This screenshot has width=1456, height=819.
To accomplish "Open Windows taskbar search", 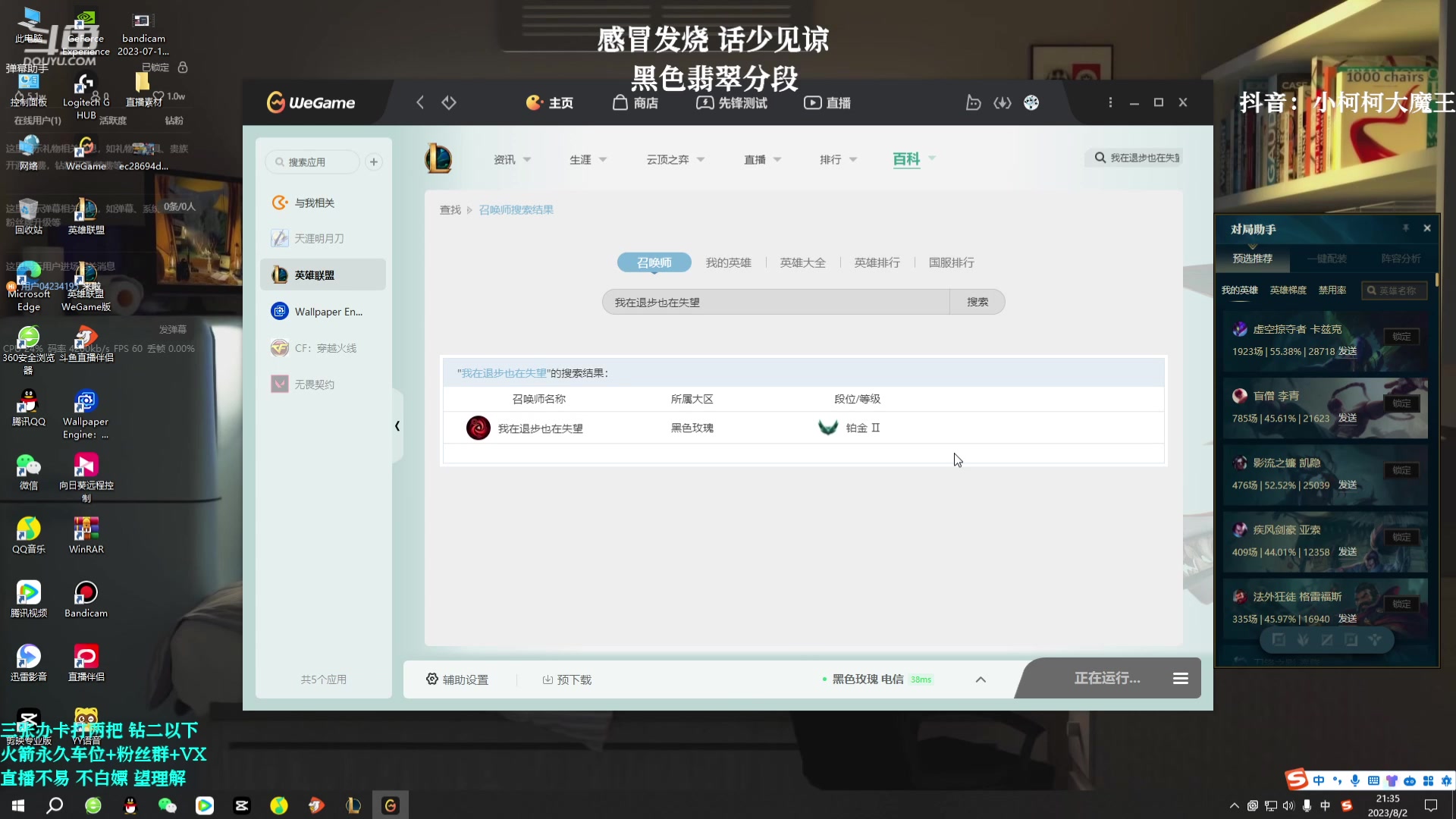I will tap(55, 805).
